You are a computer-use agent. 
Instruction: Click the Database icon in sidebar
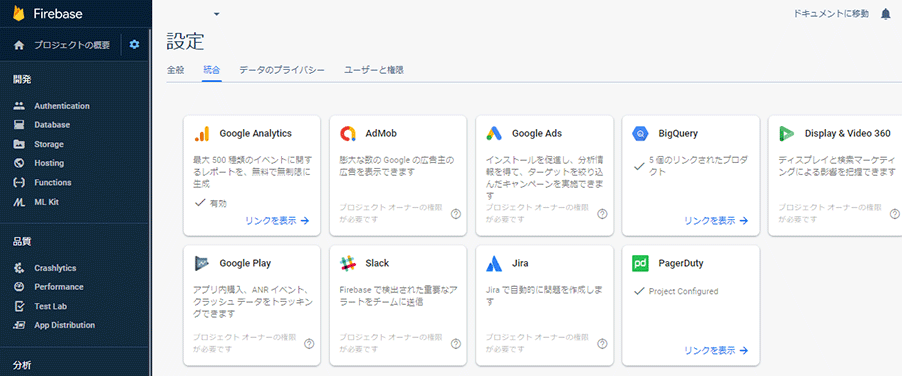pos(19,125)
